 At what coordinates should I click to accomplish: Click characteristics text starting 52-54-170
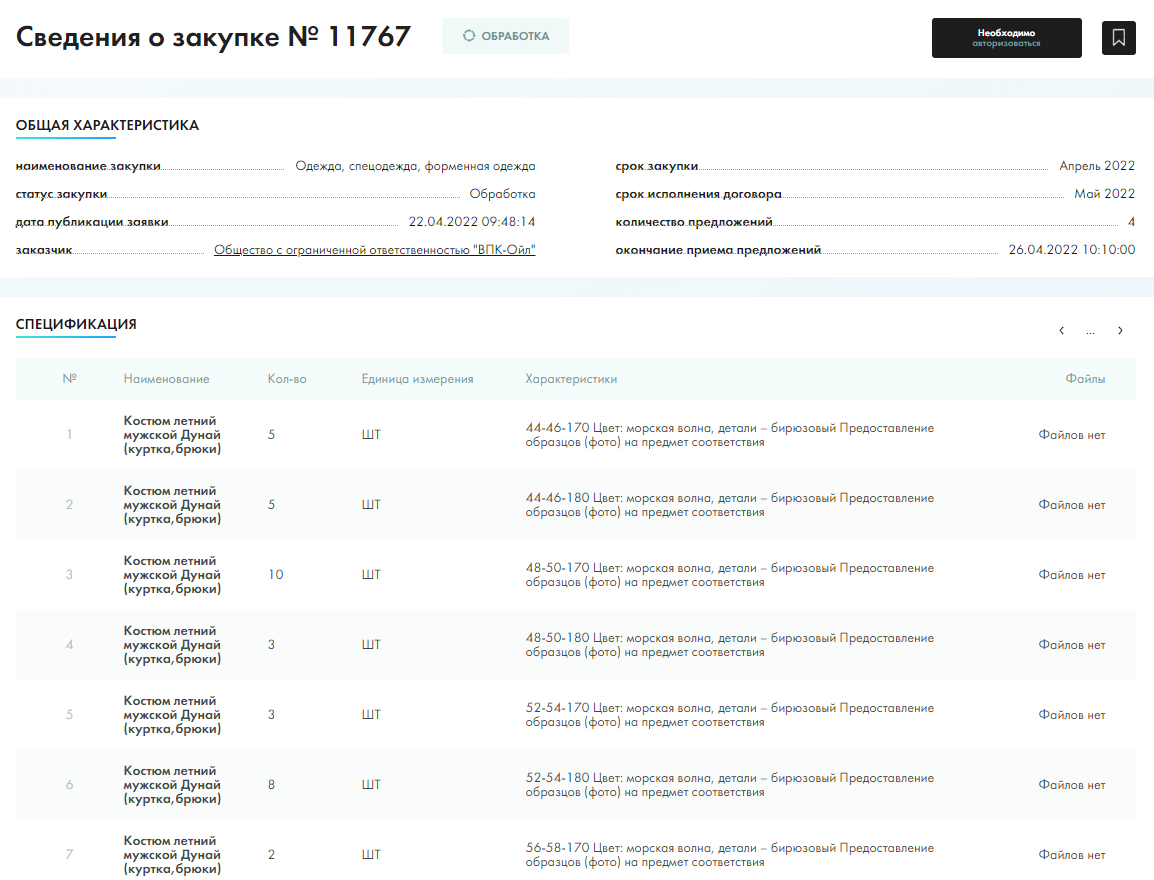(729, 714)
